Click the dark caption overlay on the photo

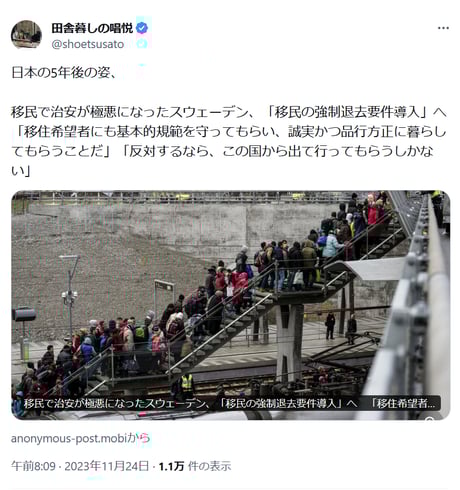pos(230,403)
